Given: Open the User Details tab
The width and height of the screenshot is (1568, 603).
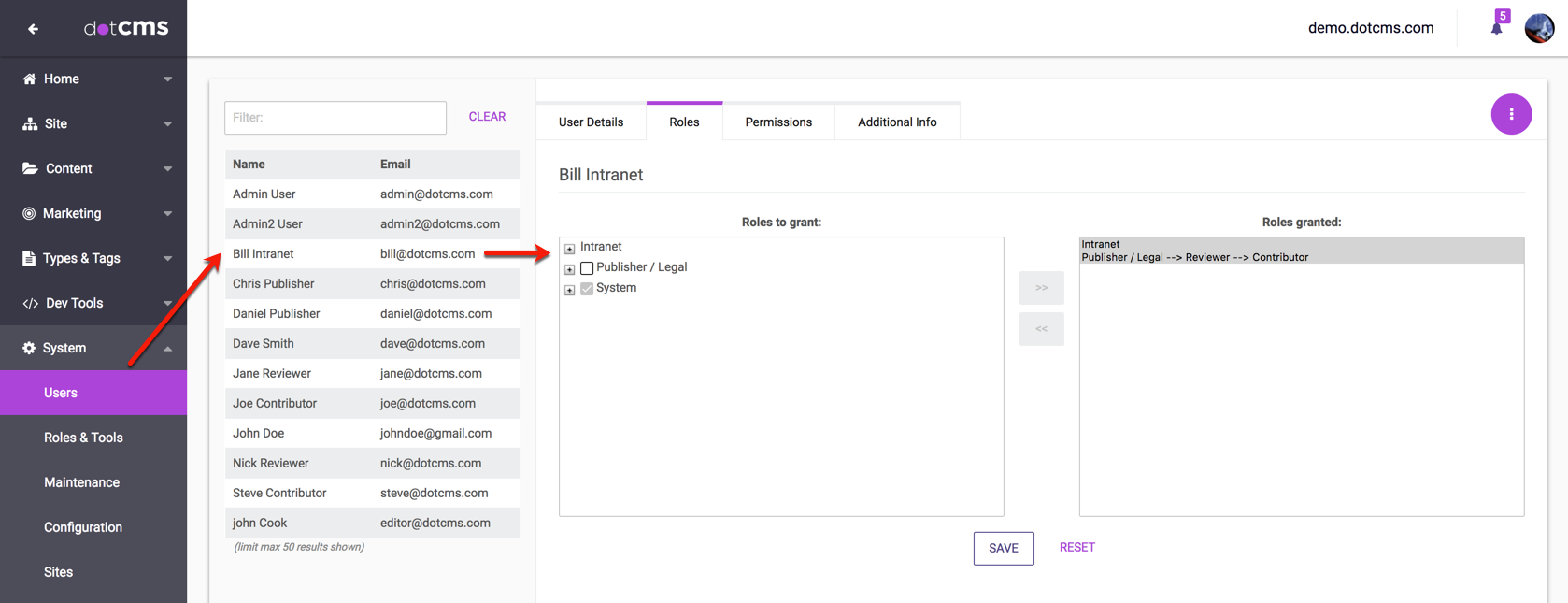Looking at the screenshot, I should 591,122.
